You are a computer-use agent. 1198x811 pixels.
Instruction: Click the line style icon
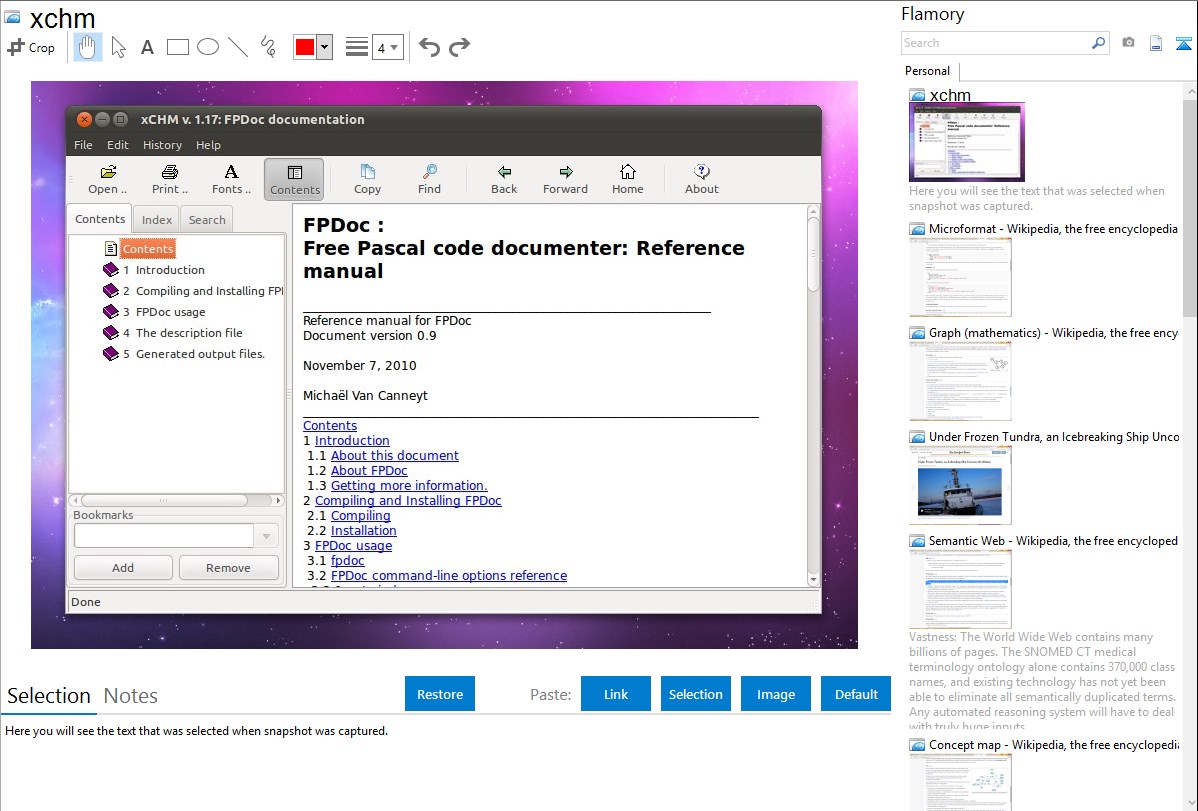click(x=356, y=47)
